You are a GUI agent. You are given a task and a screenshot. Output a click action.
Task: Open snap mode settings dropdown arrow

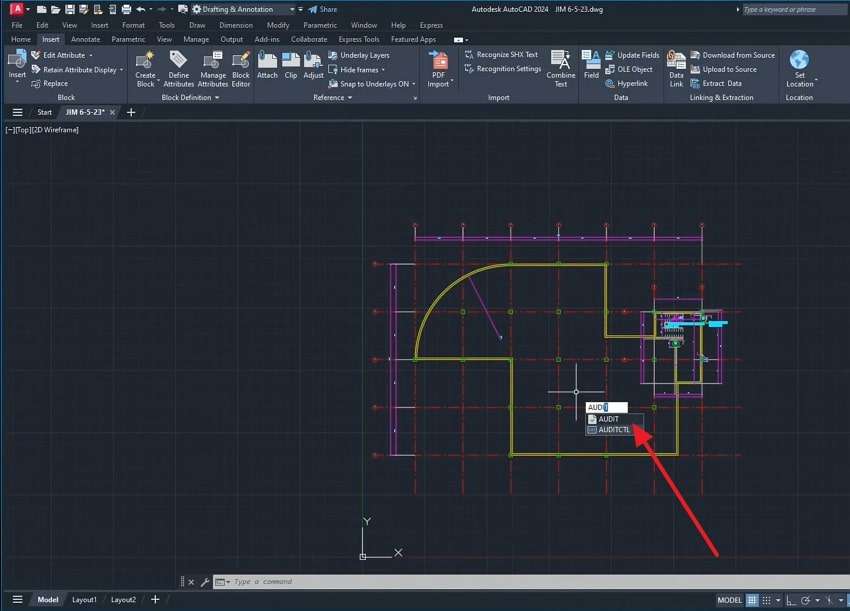778,600
